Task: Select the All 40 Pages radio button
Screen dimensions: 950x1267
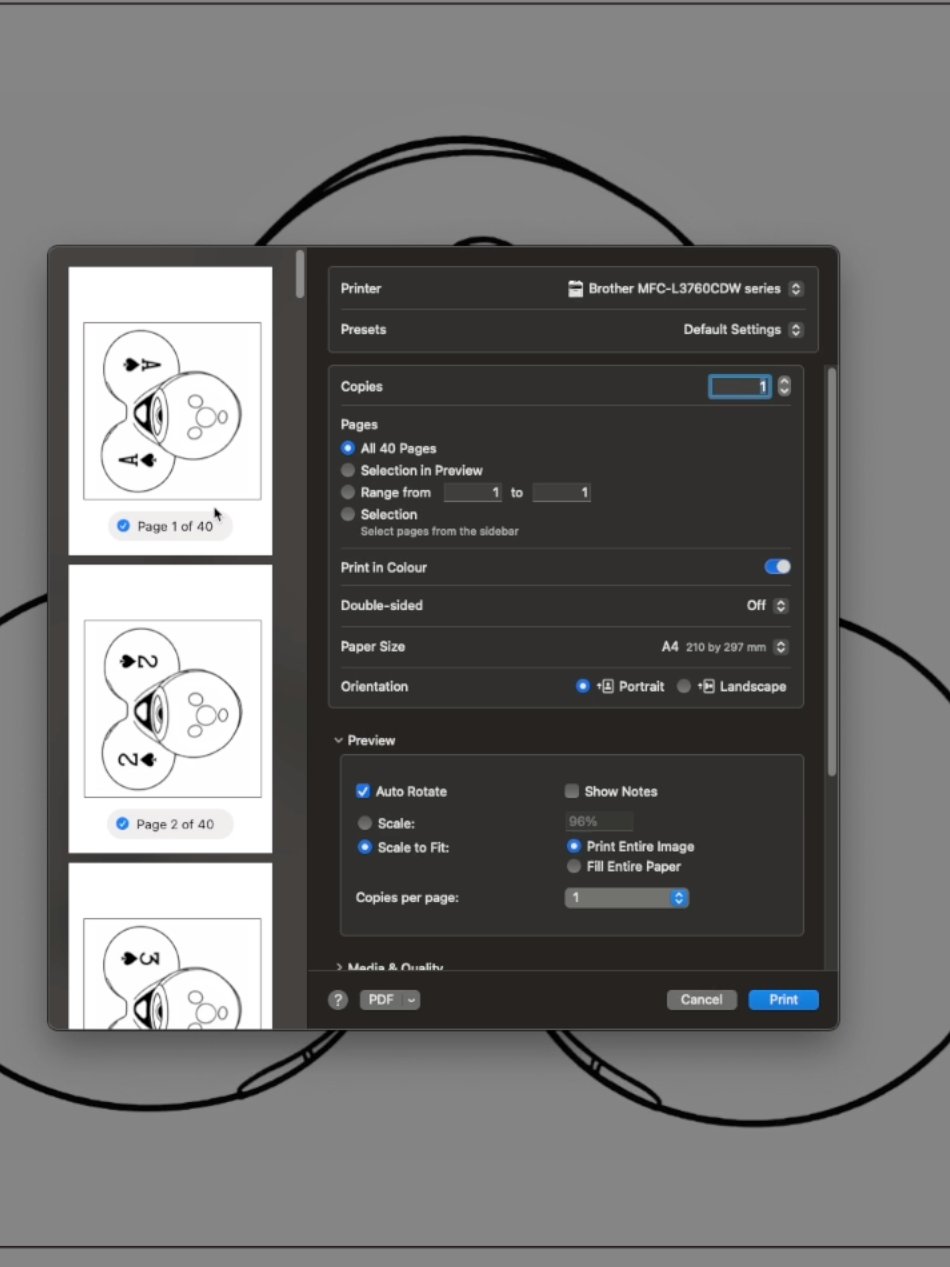Action: [x=348, y=449]
